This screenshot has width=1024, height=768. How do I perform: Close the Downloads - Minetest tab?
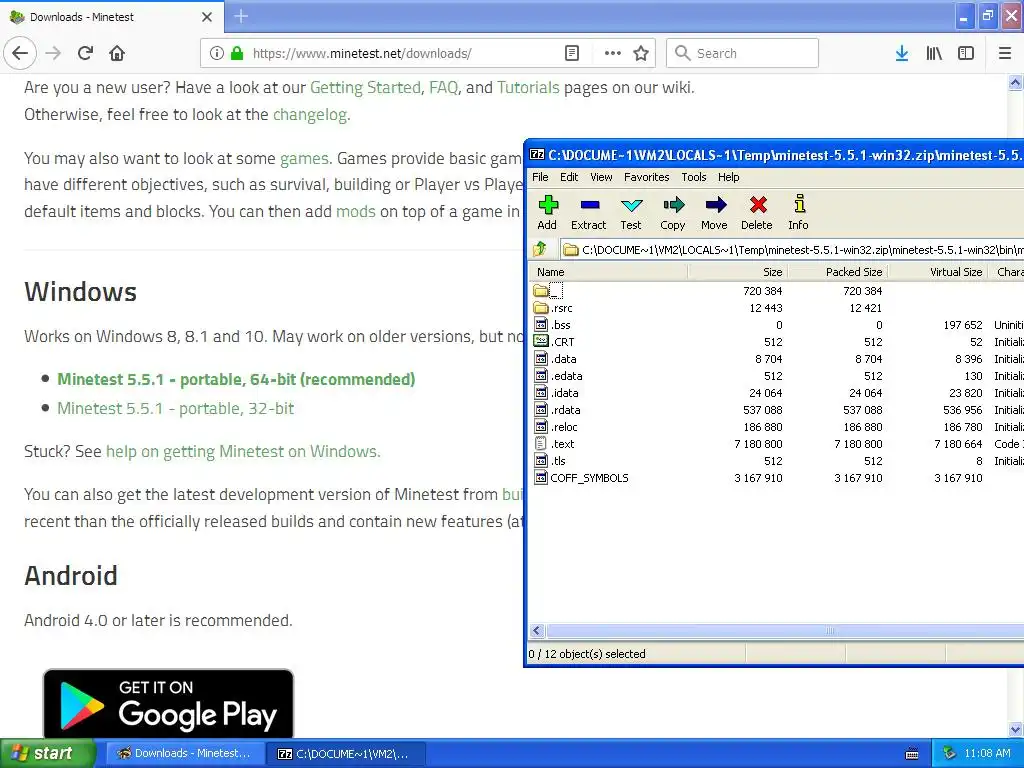pyautogui.click(x=207, y=17)
